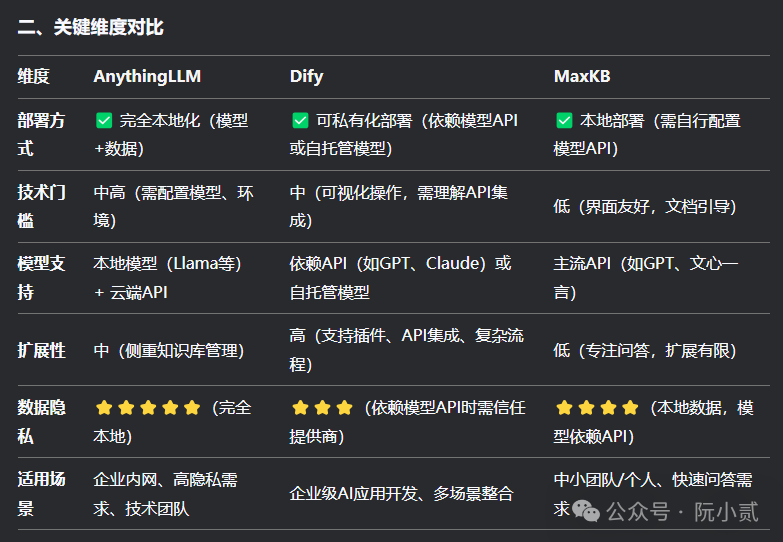Click the cell 本地模型（Llama等）+ 云端API

[167, 278]
